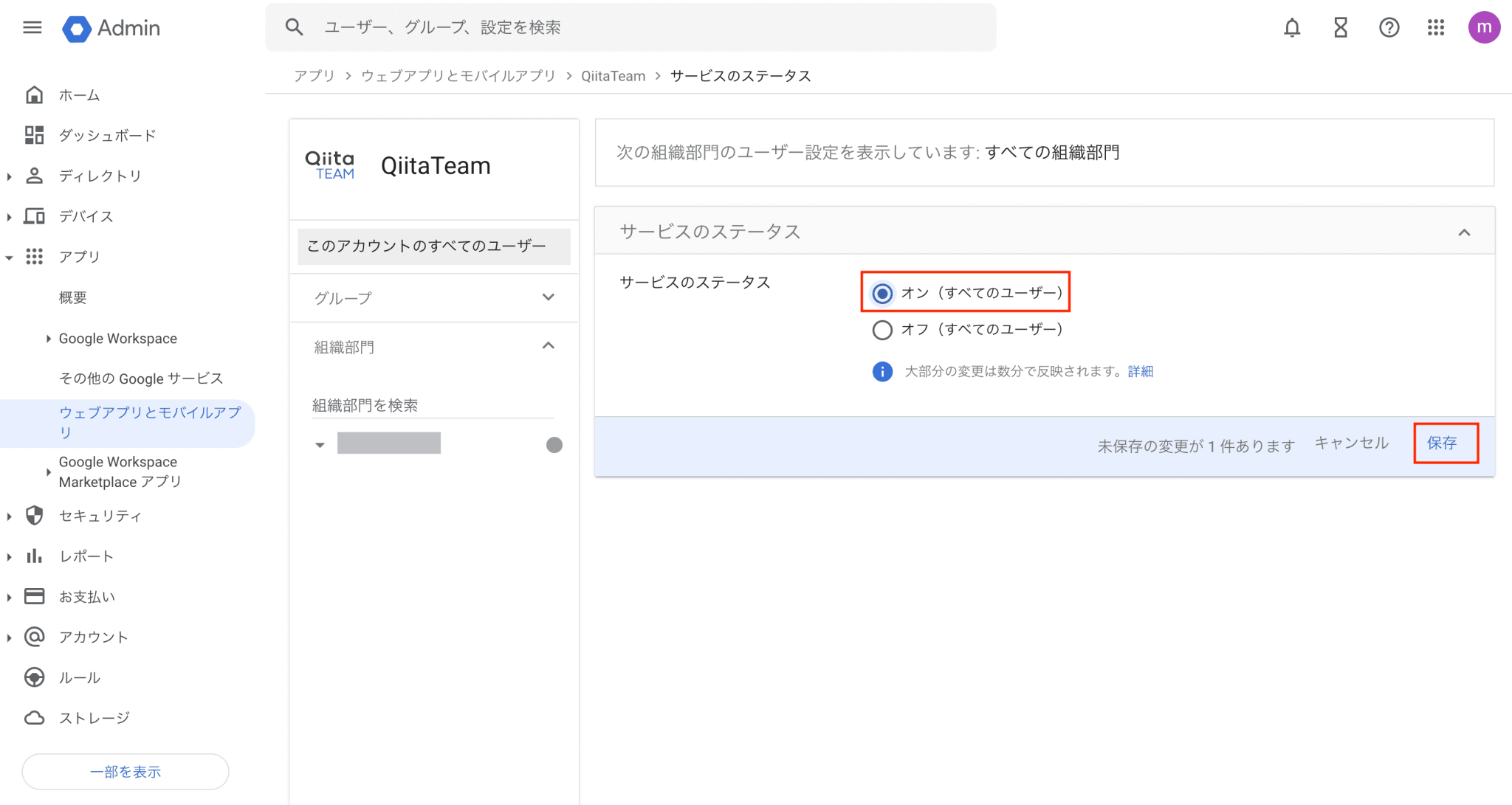Click the info icon beside change notice
The height and width of the screenshot is (805, 1512).
click(882, 371)
